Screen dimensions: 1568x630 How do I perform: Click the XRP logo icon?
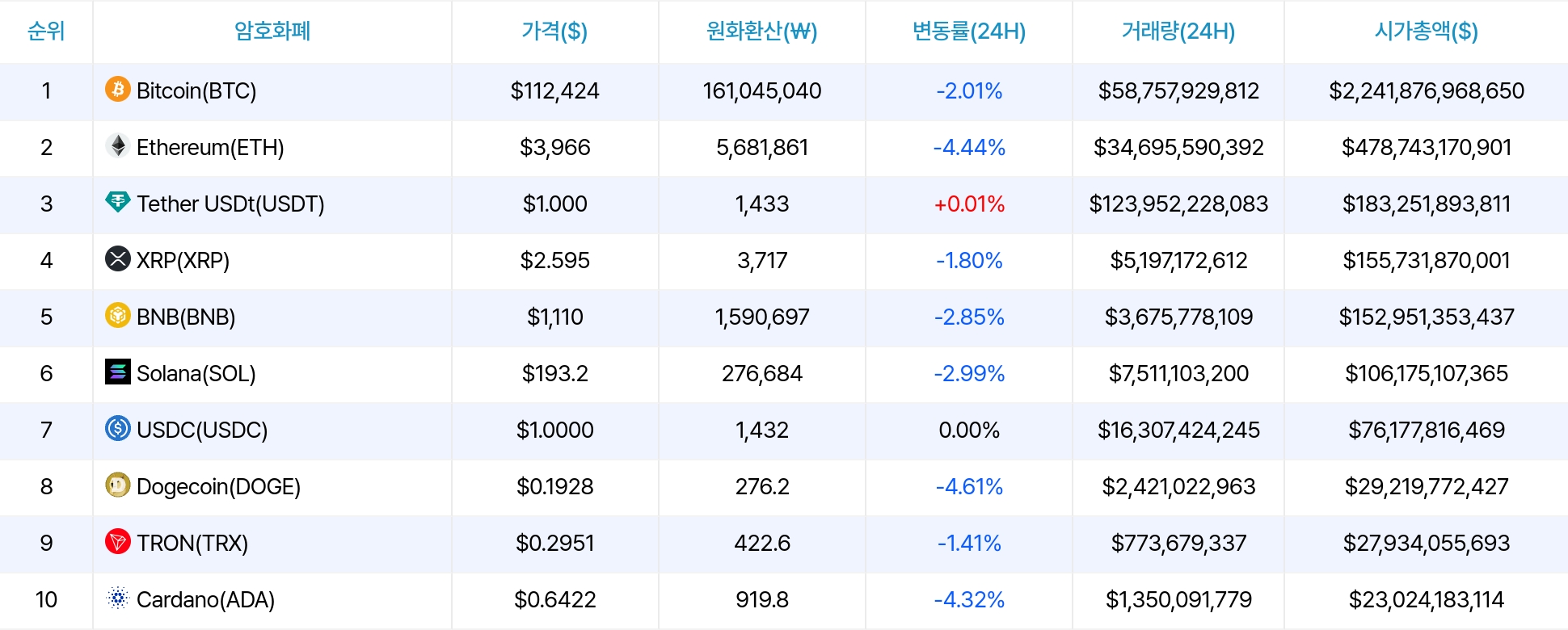118,258
